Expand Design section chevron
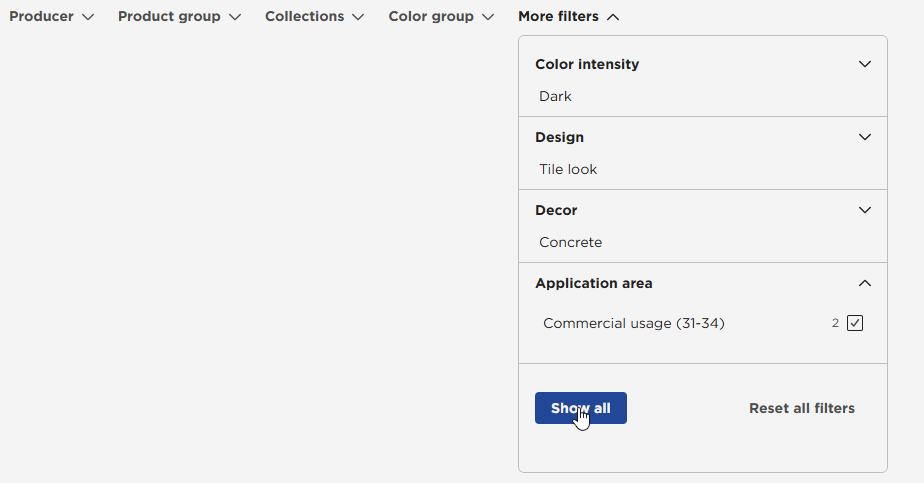The height and width of the screenshot is (483, 924). tap(865, 137)
